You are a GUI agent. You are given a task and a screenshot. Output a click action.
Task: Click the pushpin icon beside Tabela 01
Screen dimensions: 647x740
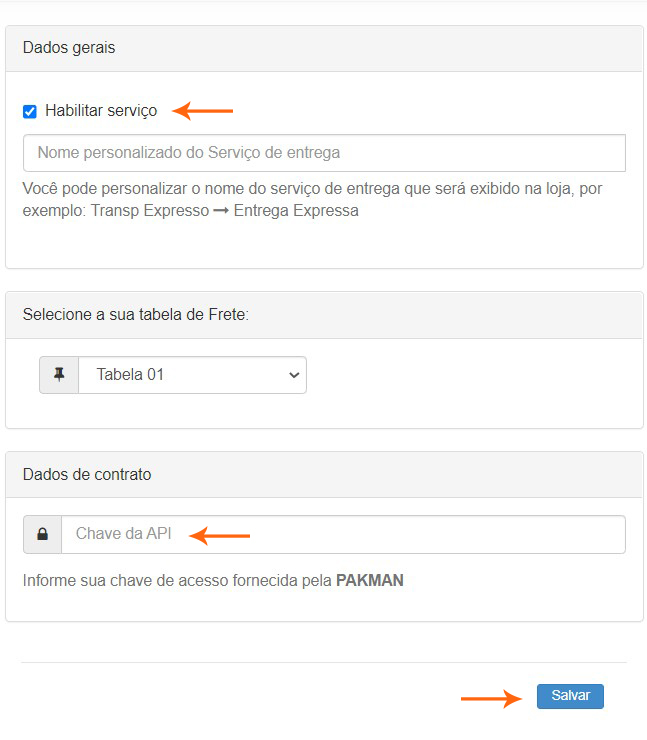point(59,375)
